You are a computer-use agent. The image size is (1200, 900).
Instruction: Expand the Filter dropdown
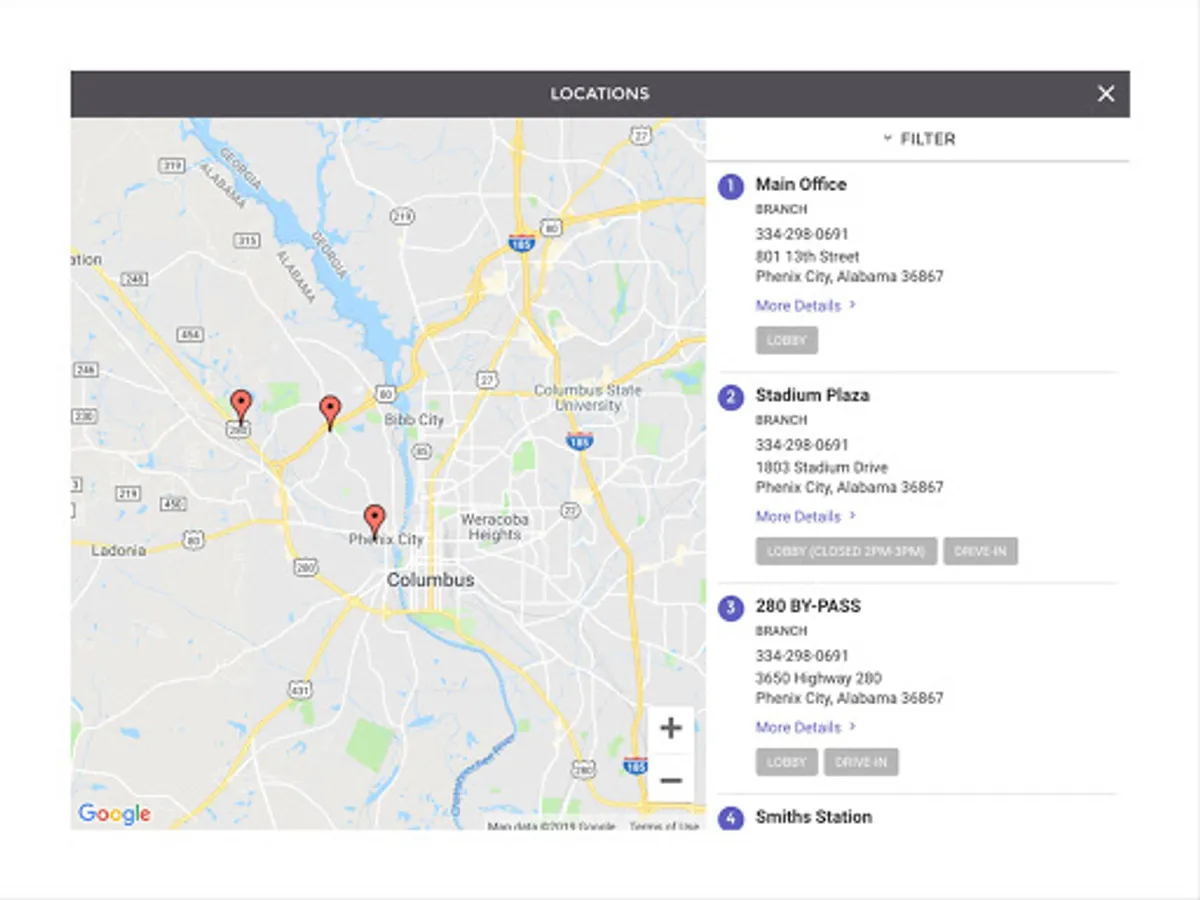coord(918,139)
